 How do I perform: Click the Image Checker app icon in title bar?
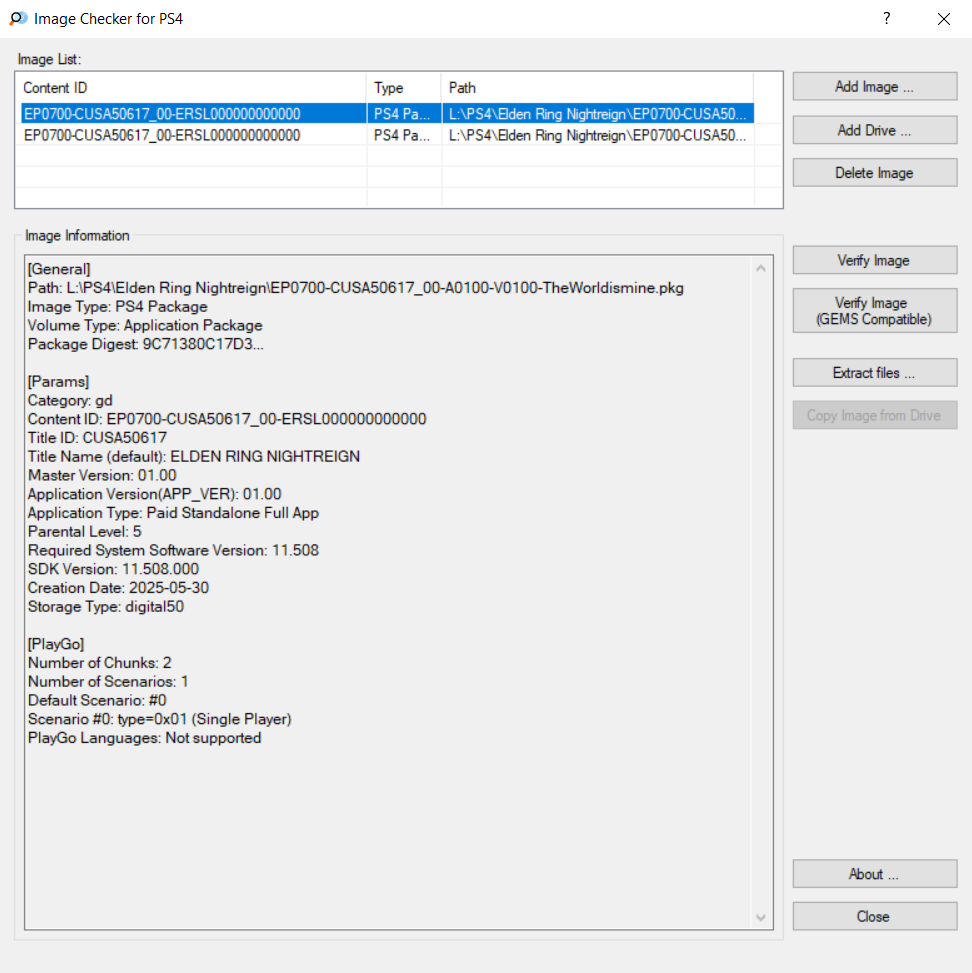tap(18, 18)
